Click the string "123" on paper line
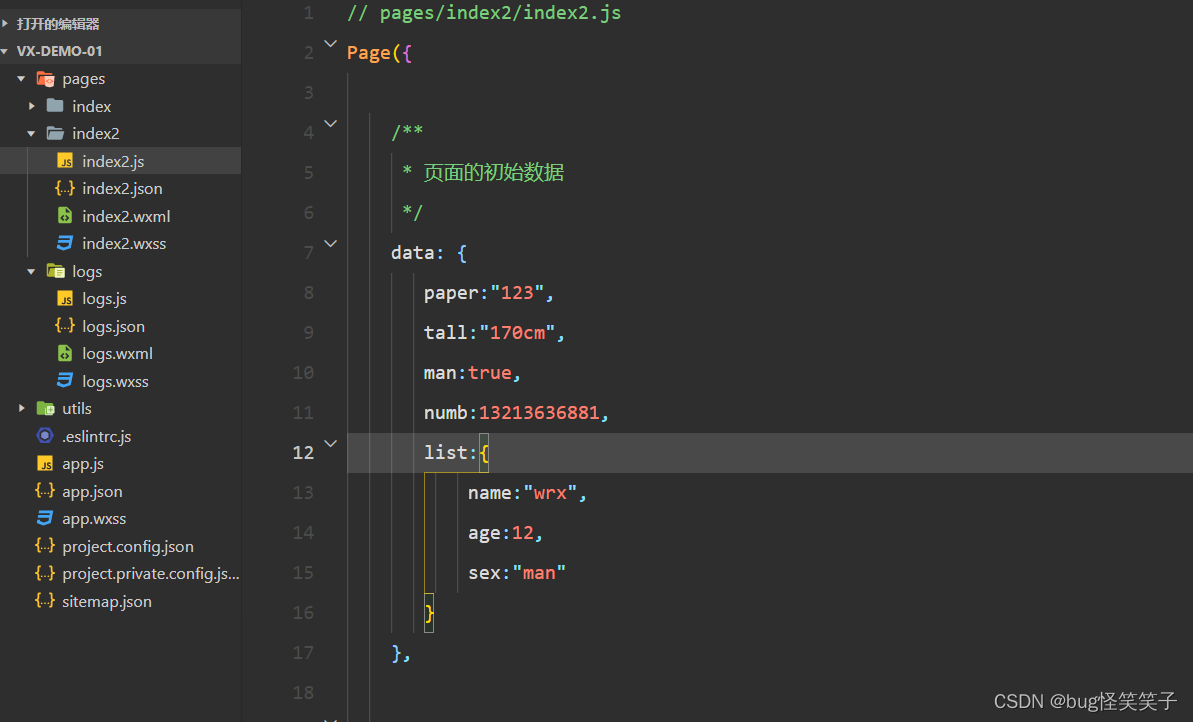 pos(517,293)
